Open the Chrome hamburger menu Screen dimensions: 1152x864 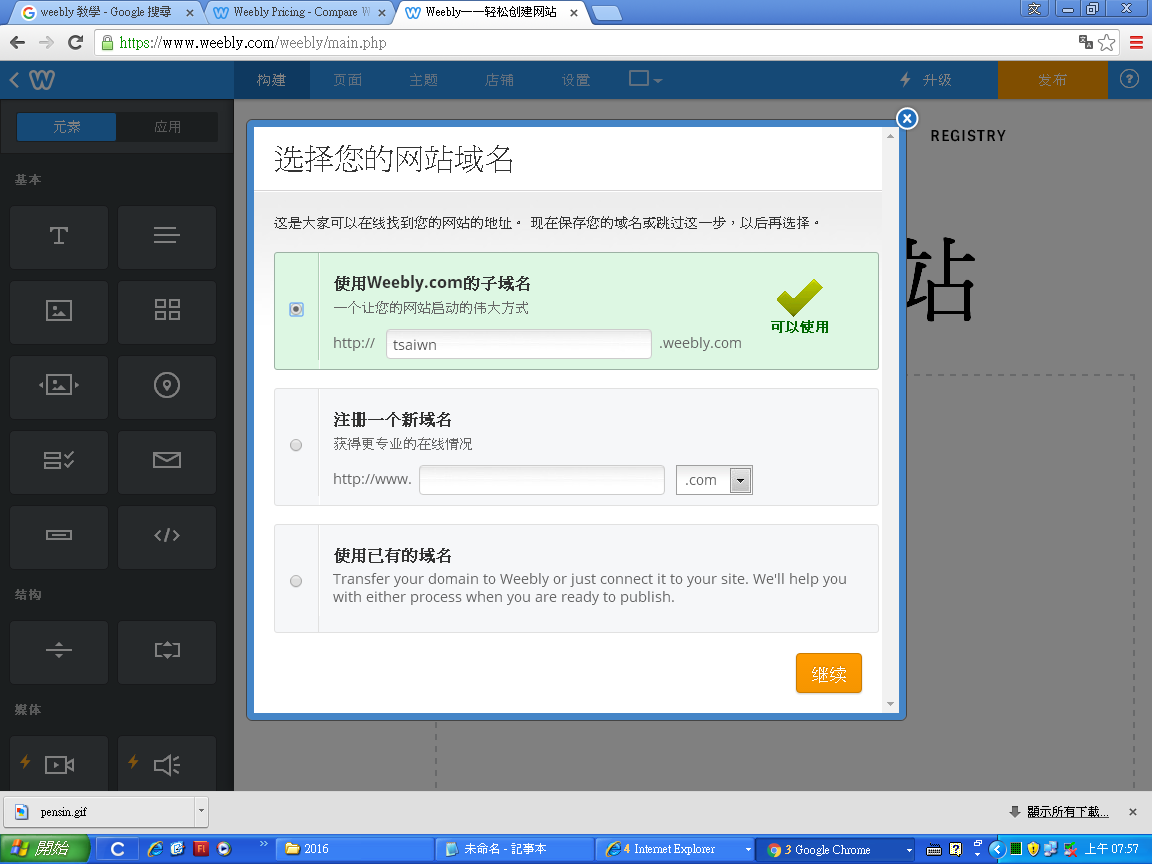tap(1136, 43)
